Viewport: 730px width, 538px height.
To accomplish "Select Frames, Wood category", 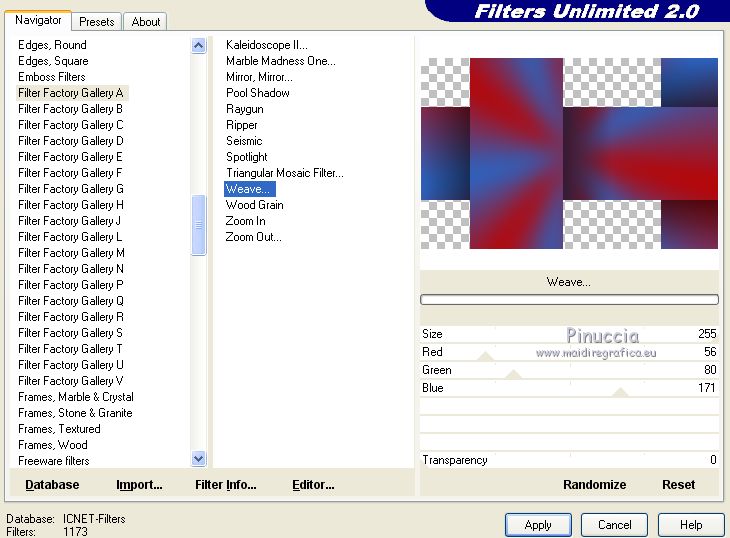I will tap(53, 444).
